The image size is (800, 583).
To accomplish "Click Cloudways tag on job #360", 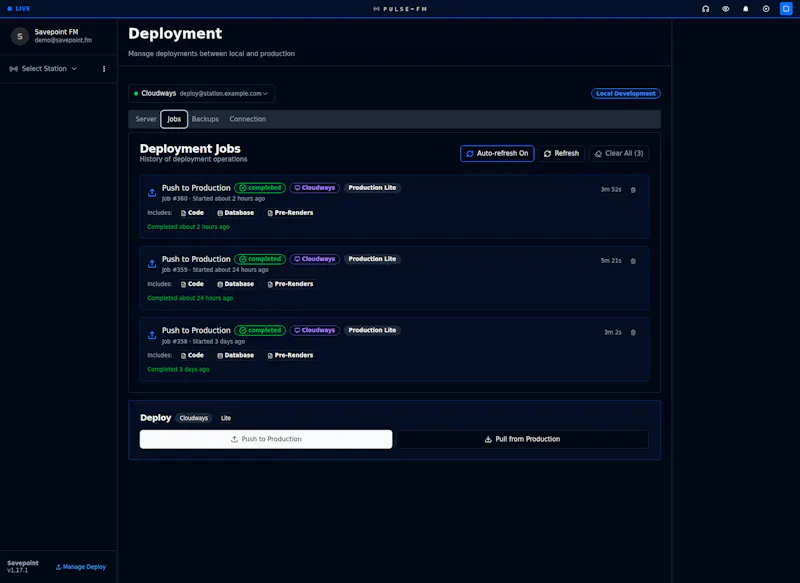I will (x=315, y=188).
